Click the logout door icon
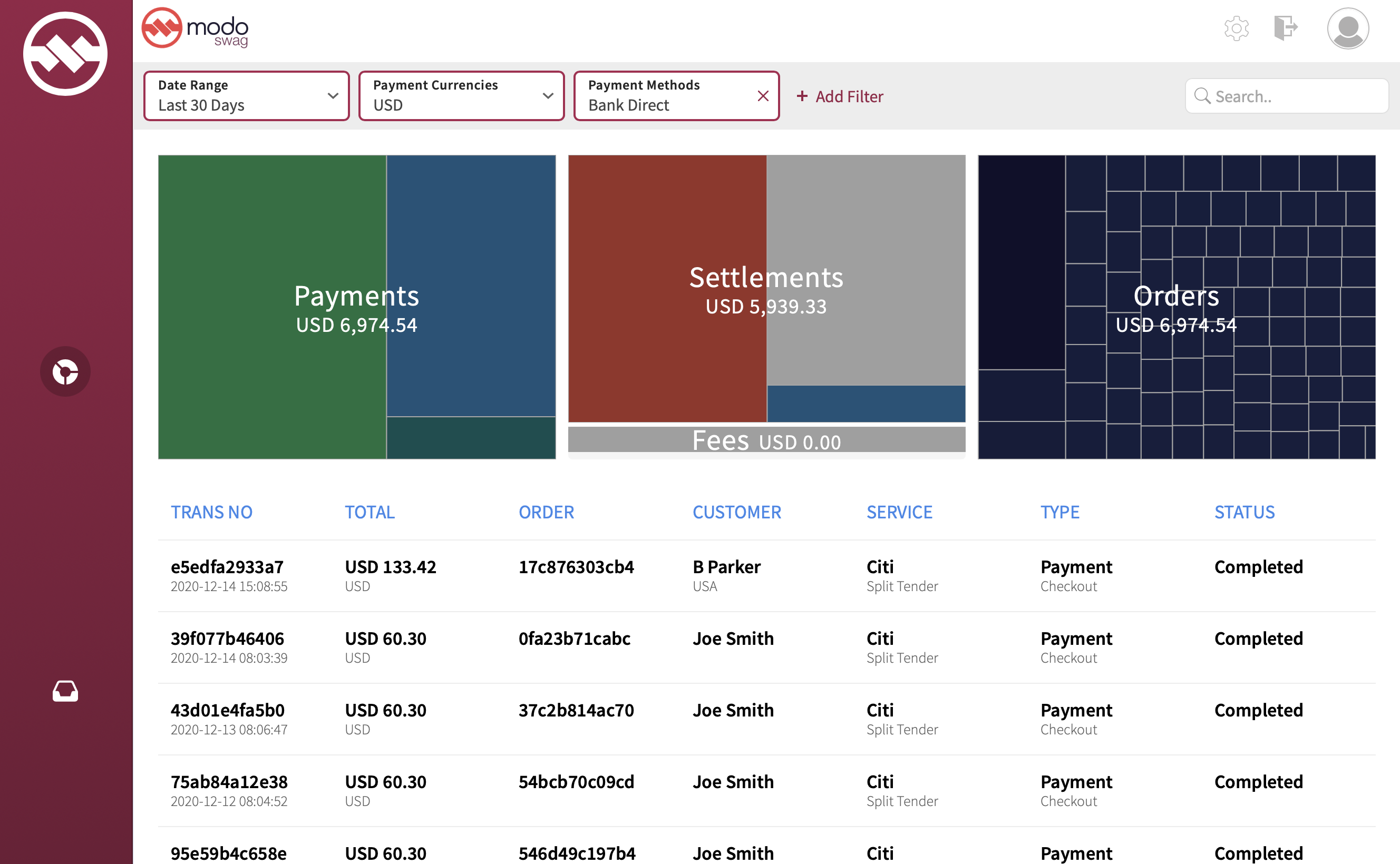This screenshot has height=864, width=1400. [x=1285, y=28]
